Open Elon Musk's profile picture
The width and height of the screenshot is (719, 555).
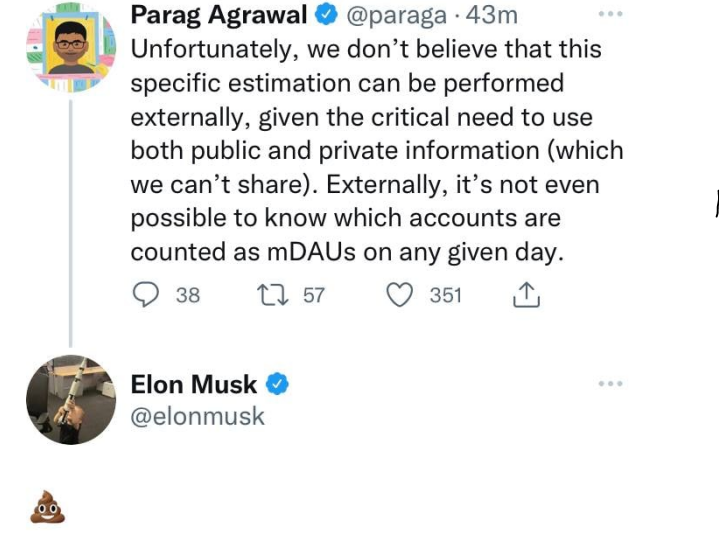point(70,399)
